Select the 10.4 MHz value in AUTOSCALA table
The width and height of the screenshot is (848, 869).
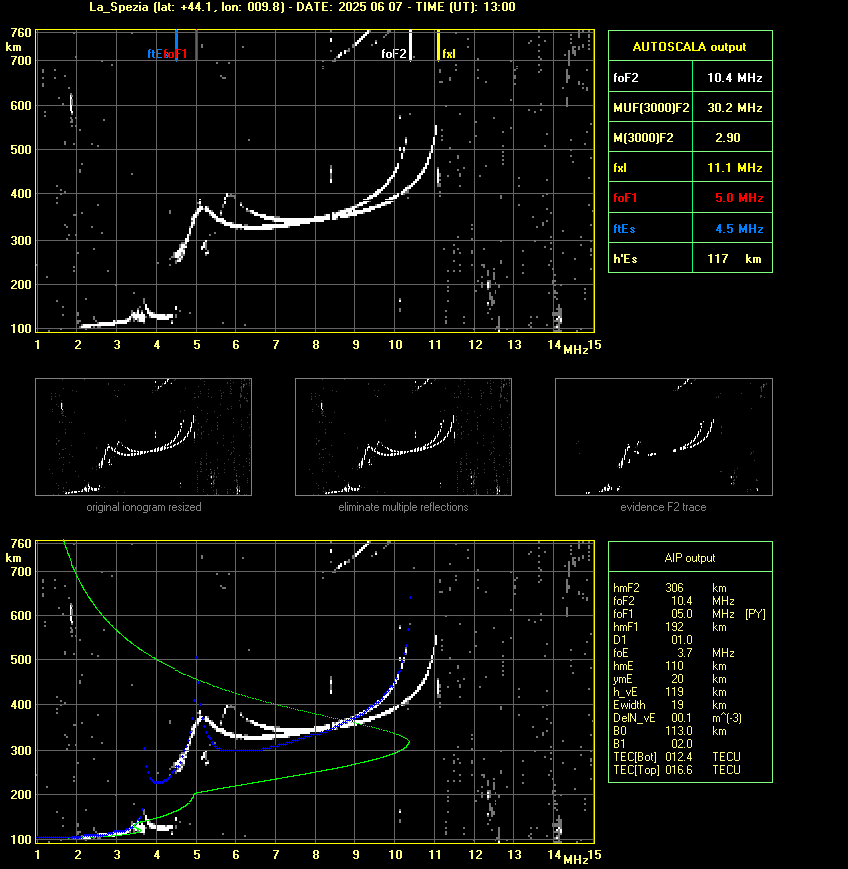point(734,78)
